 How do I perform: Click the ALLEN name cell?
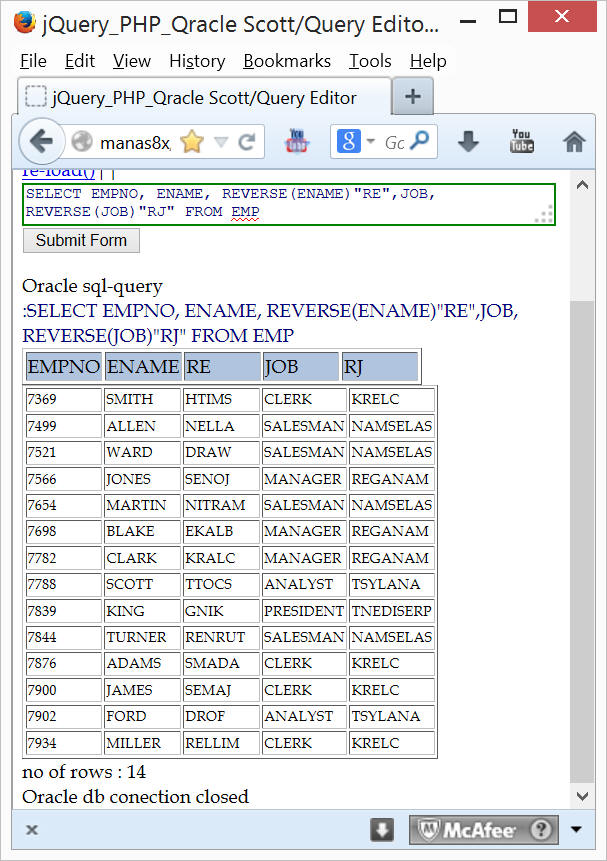[x=142, y=426]
